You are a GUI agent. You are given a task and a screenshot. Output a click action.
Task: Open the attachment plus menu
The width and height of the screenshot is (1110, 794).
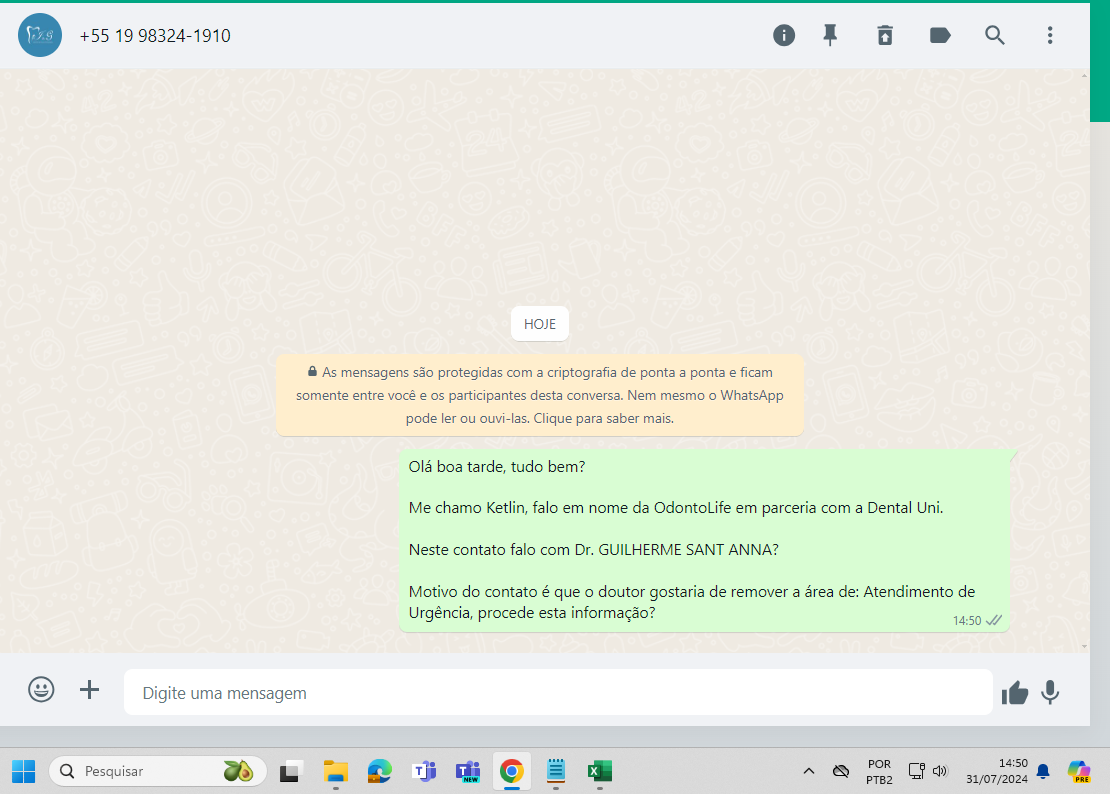(89, 689)
